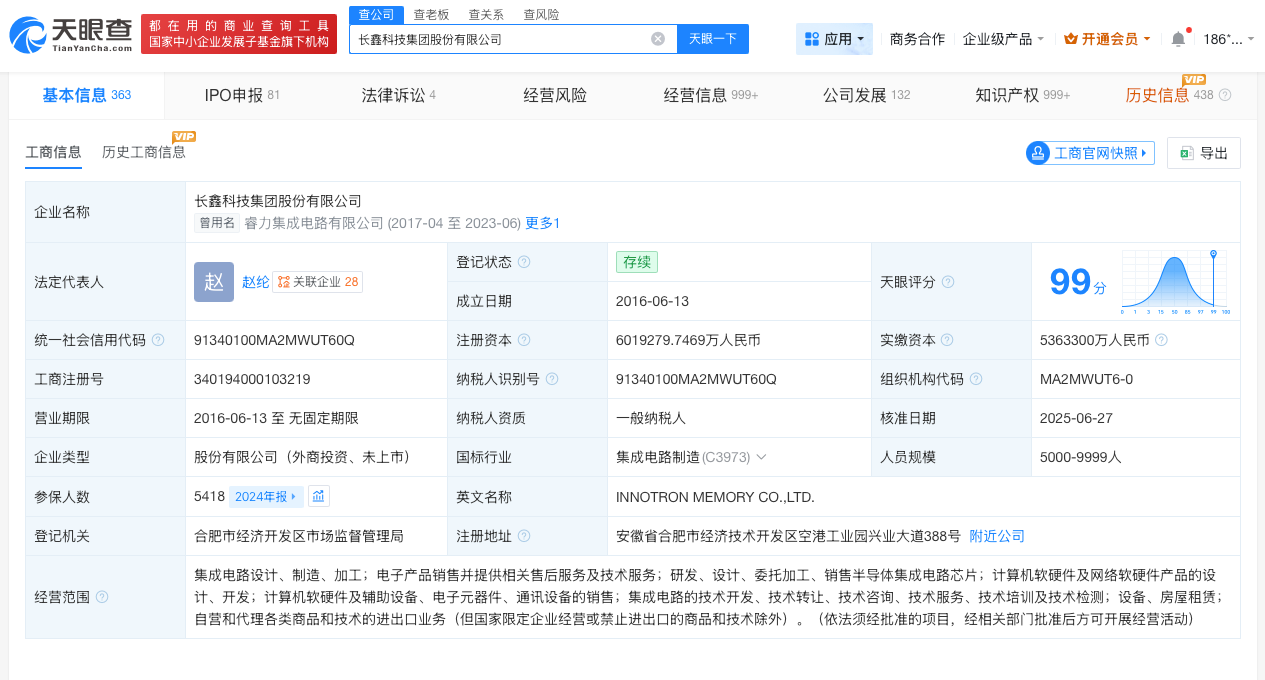Click the 曾用名 label tag
Screen dimensions: 1265x680
pyautogui.click(x=217, y=223)
